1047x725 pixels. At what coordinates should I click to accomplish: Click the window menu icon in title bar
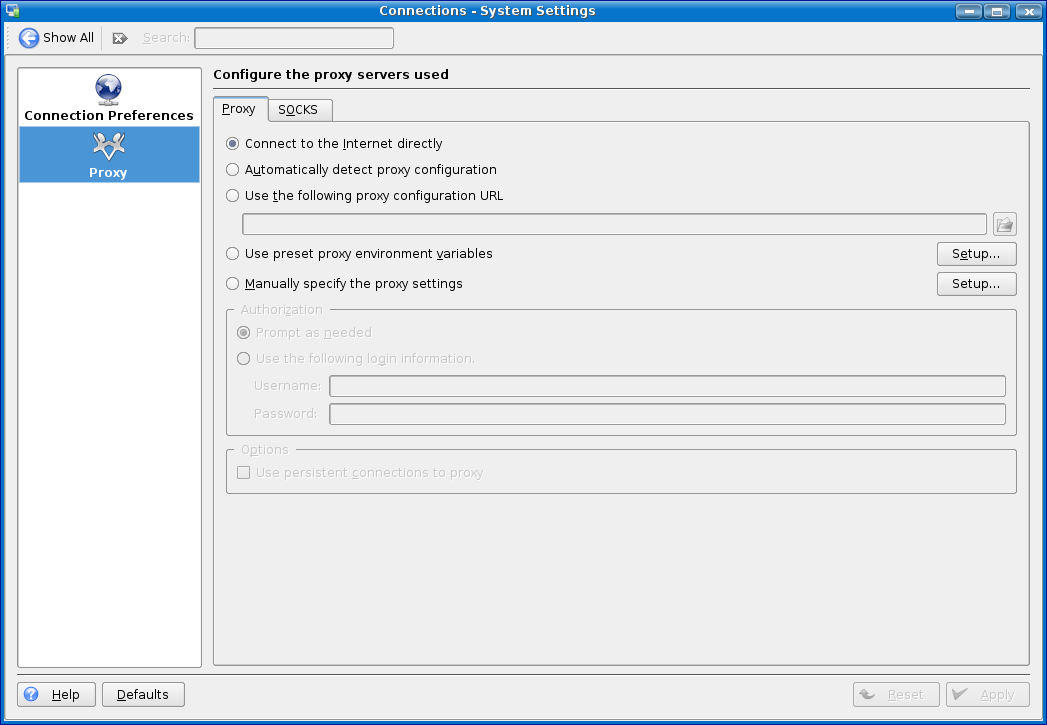pyautogui.click(x=12, y=11)
